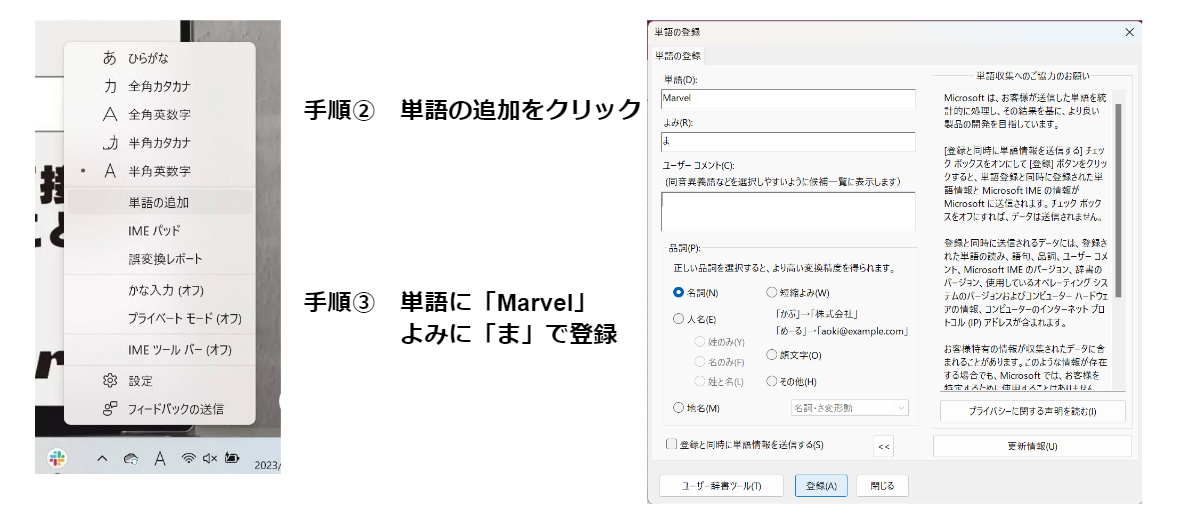Click the half-width A icon
Viewport: 1177px width, 526px height.
pos(110,171)
